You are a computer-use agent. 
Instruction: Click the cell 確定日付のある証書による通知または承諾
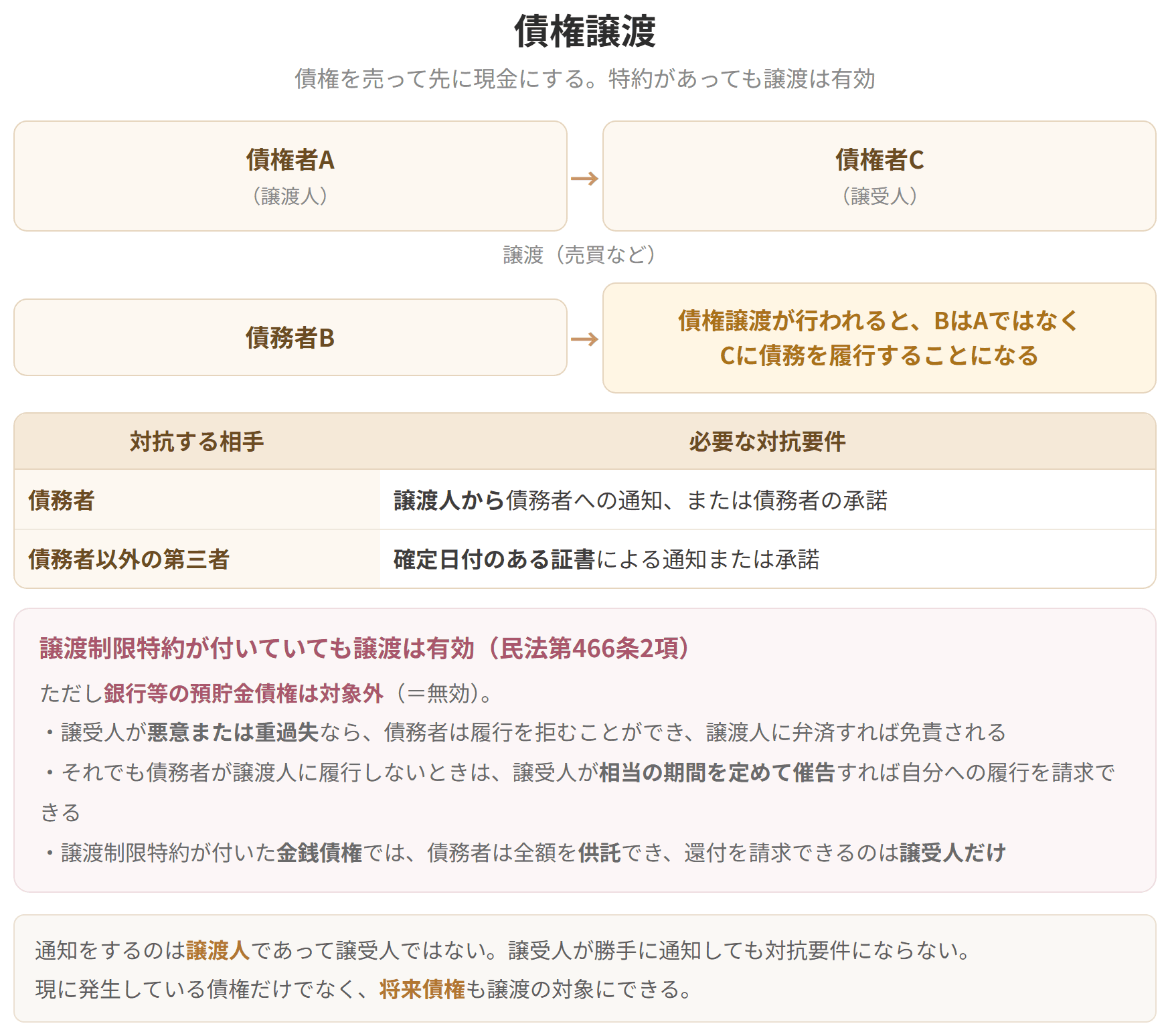point(768,559)
